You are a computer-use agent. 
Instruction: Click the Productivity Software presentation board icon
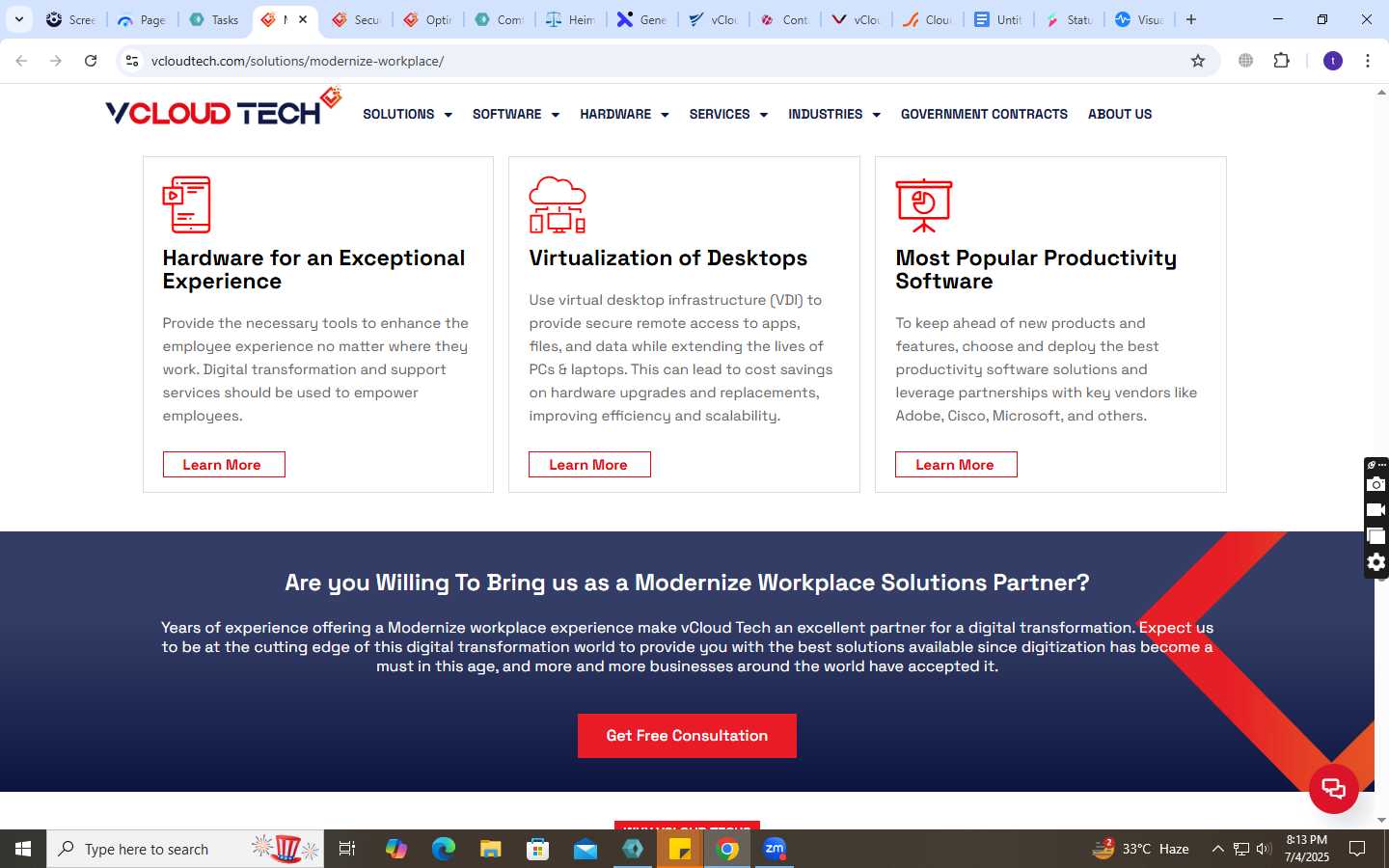pos(924,205)
